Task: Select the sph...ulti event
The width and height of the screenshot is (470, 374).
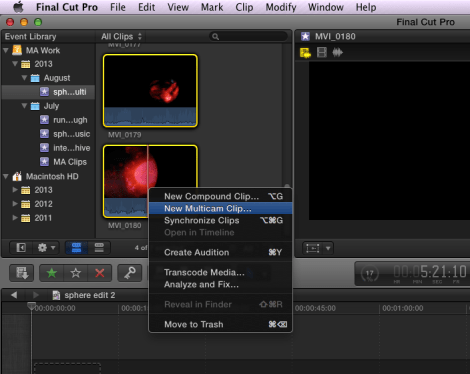Action: tap(48, 92)
